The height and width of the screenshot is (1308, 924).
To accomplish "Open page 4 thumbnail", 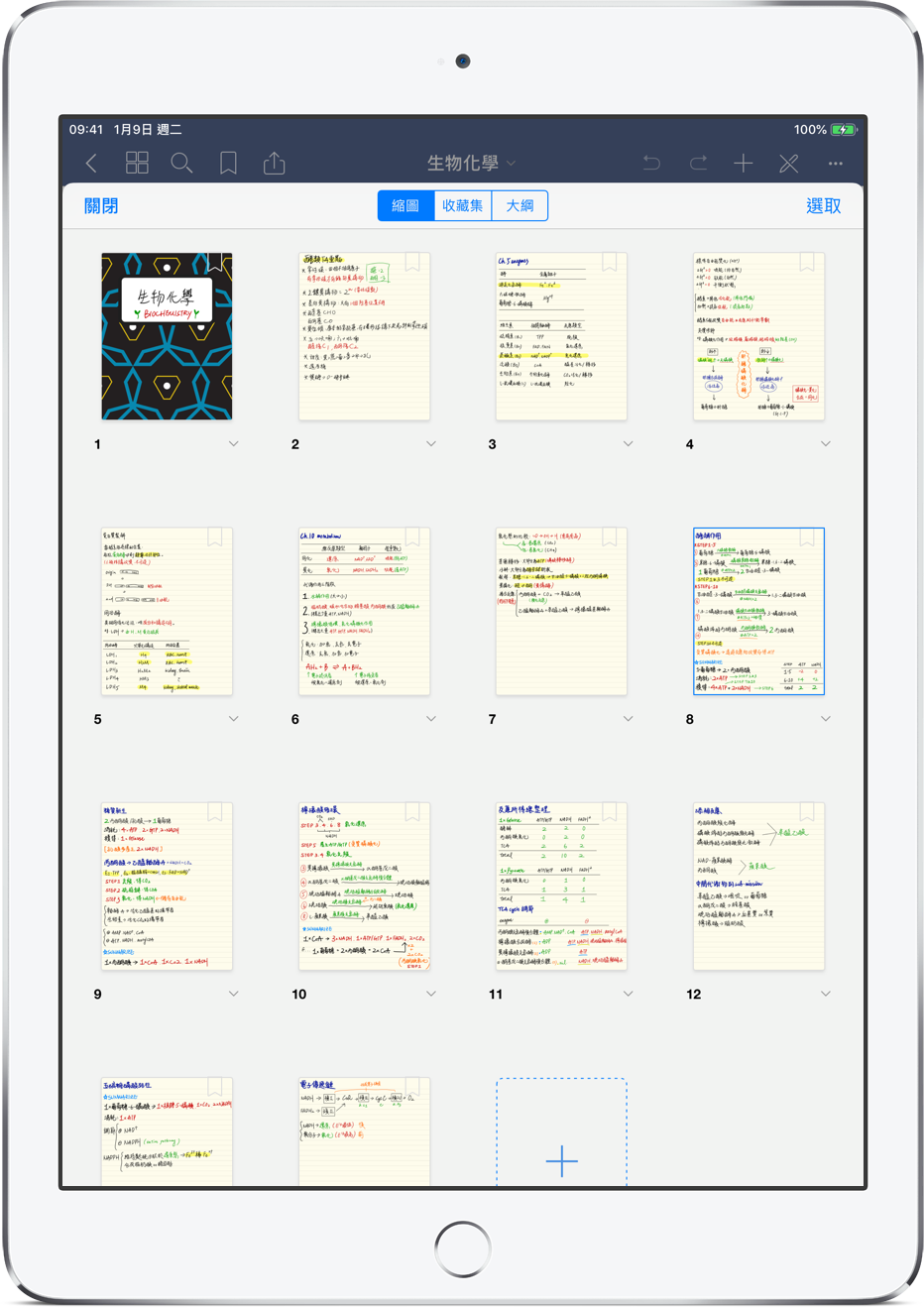I will [x=758, y=336].
